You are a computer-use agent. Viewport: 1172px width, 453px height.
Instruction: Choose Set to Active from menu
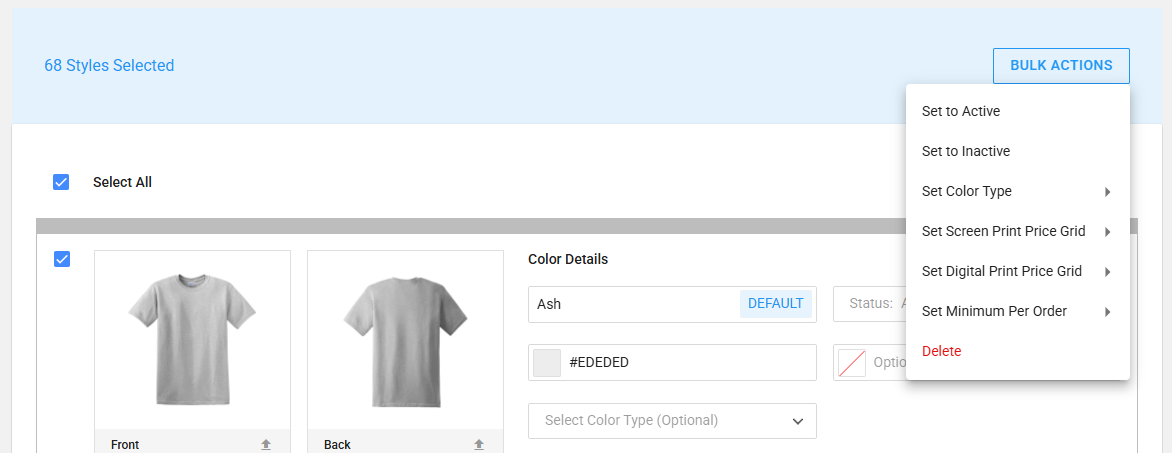[960, 111]
